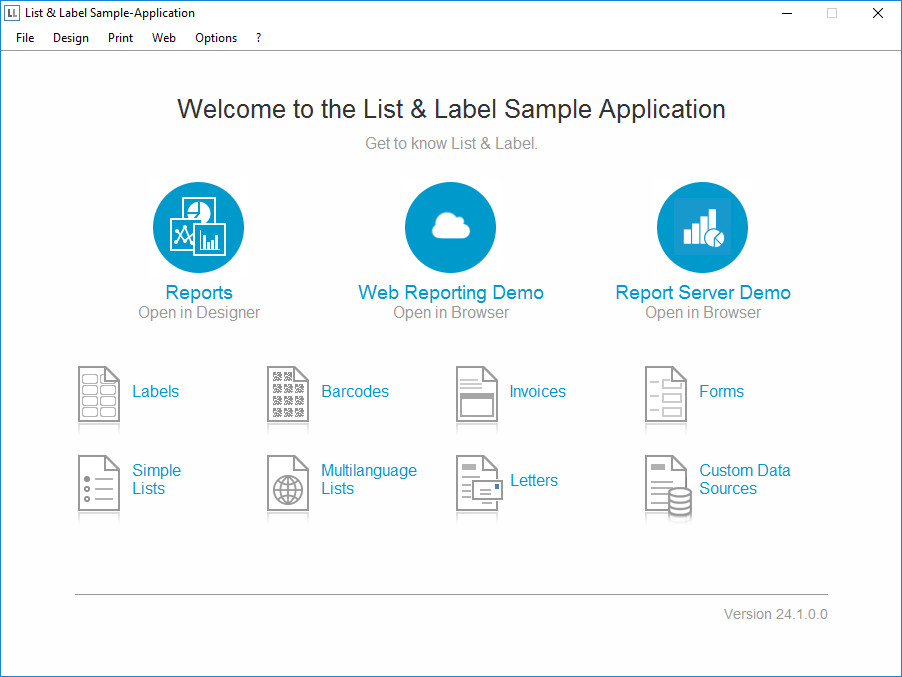Image resolution: width=902 pixels, height=677 pixels.
Task: Open the Web menu
Action: (163, 38)
